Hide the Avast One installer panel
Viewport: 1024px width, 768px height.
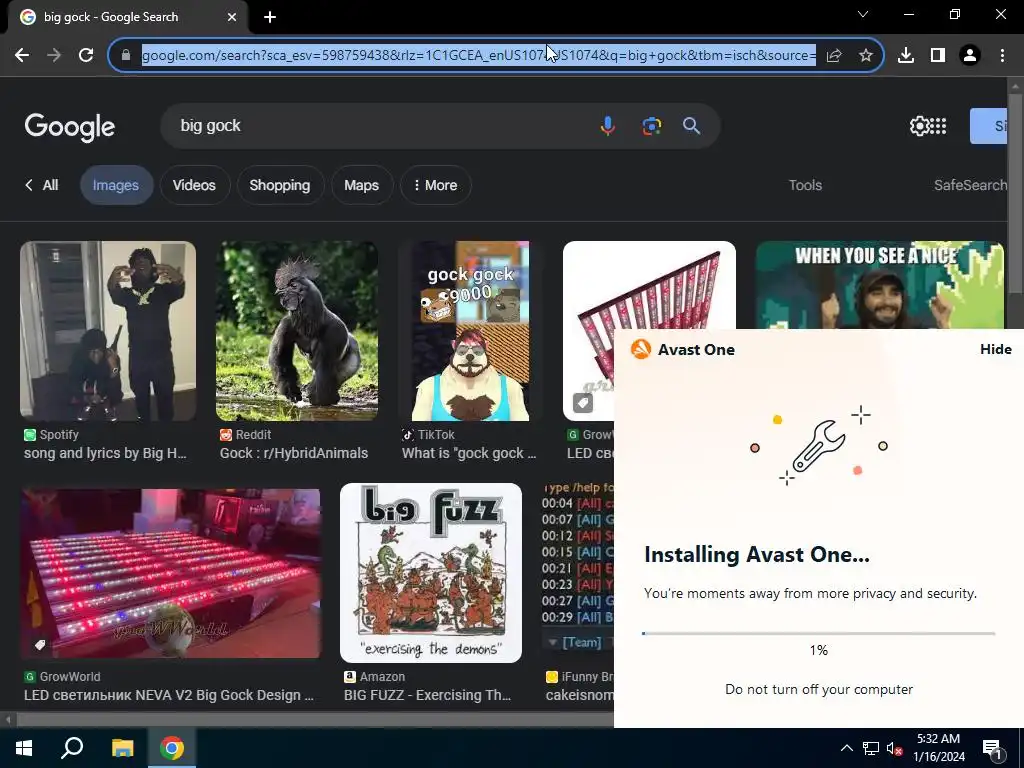(x=995, y=349)
